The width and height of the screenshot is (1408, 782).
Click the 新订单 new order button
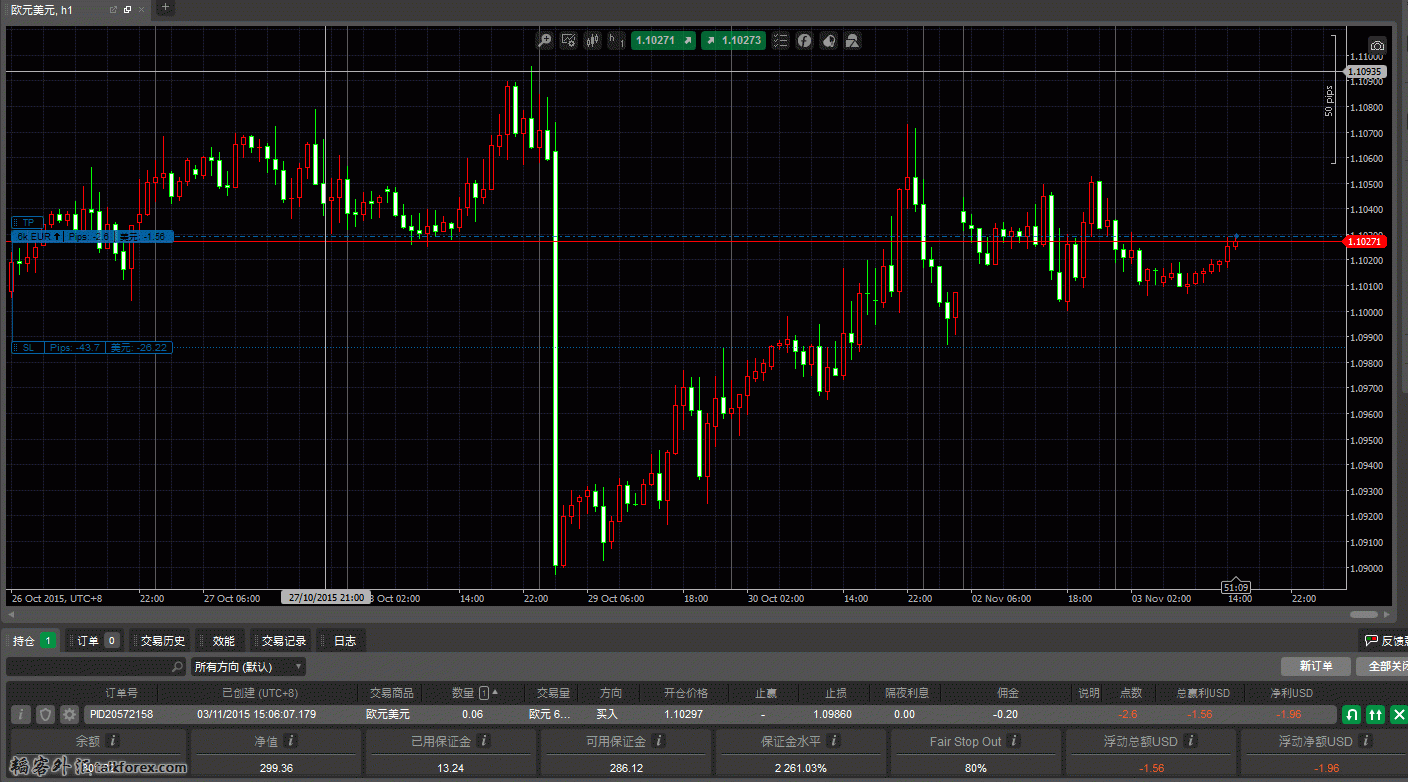1316,666
